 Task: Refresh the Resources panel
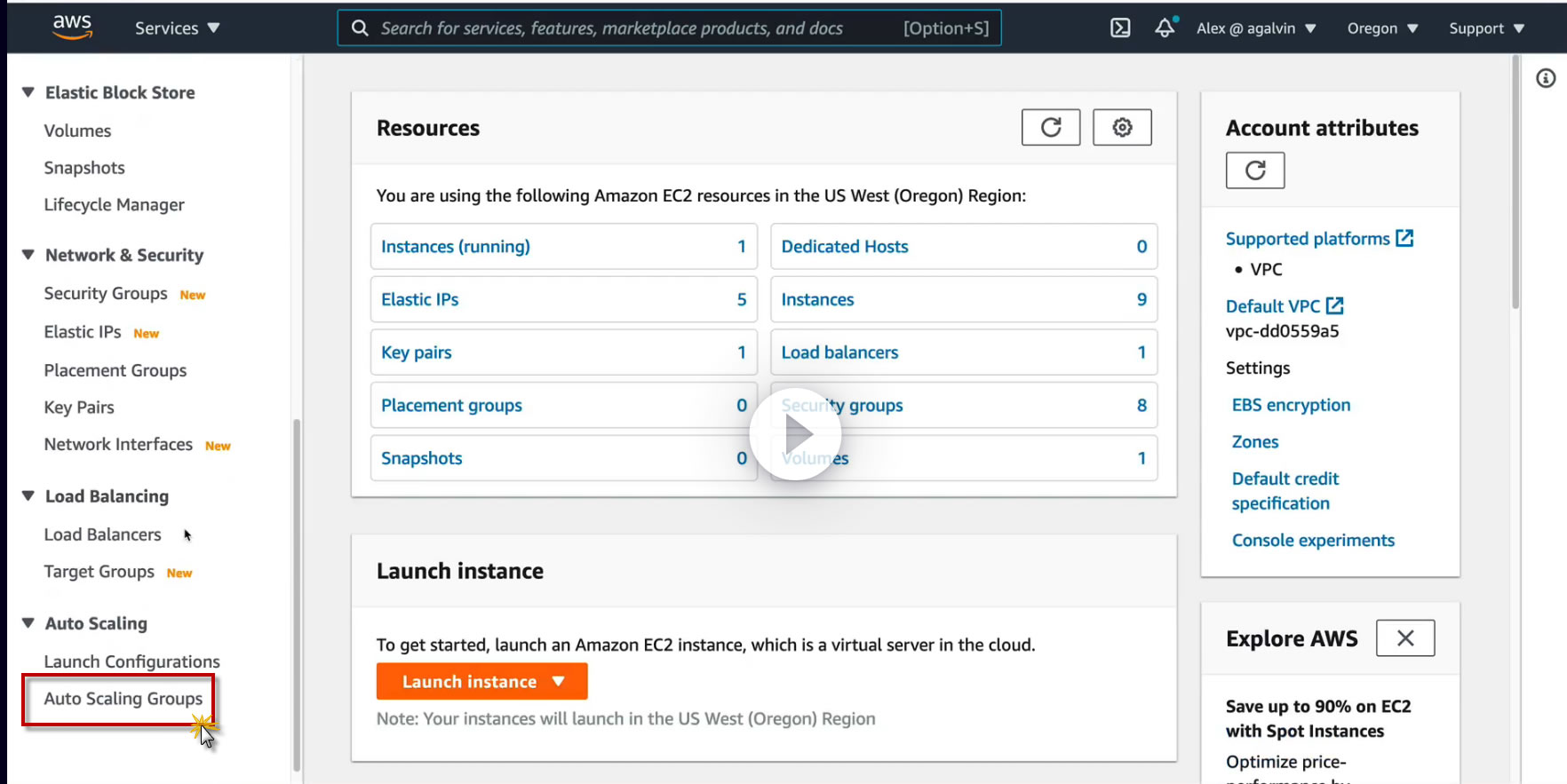(1051, 128)
